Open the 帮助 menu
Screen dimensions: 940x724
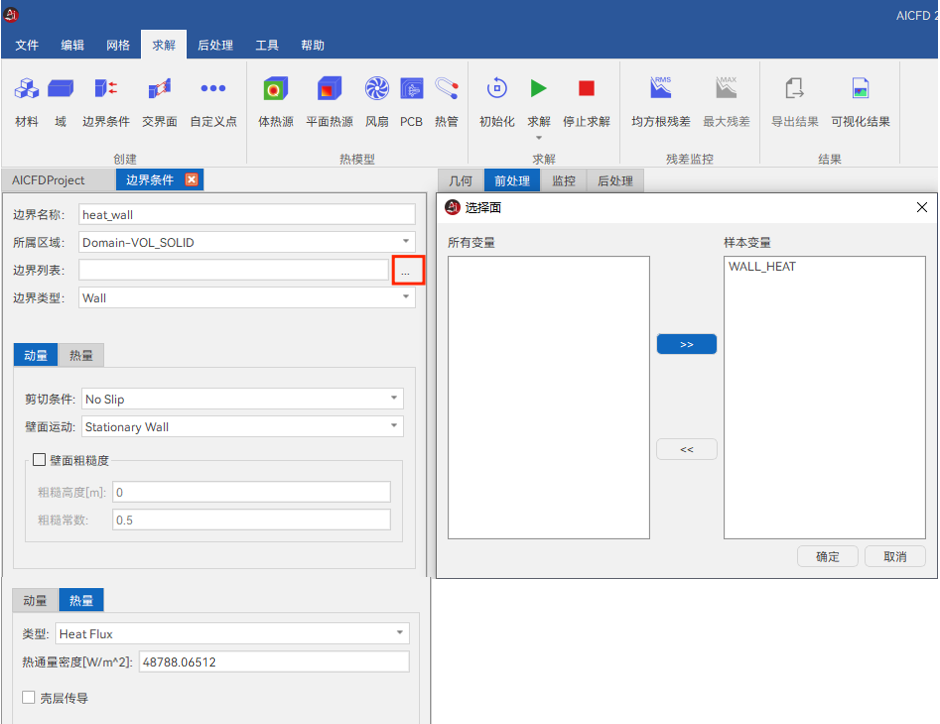[312, 45]
